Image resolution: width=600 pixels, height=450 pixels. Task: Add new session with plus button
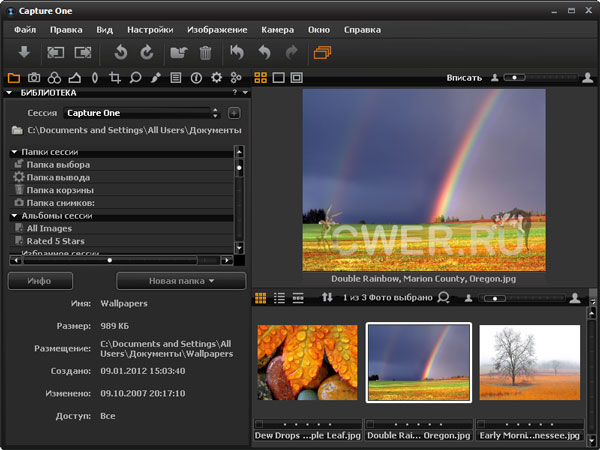(234, 113)
